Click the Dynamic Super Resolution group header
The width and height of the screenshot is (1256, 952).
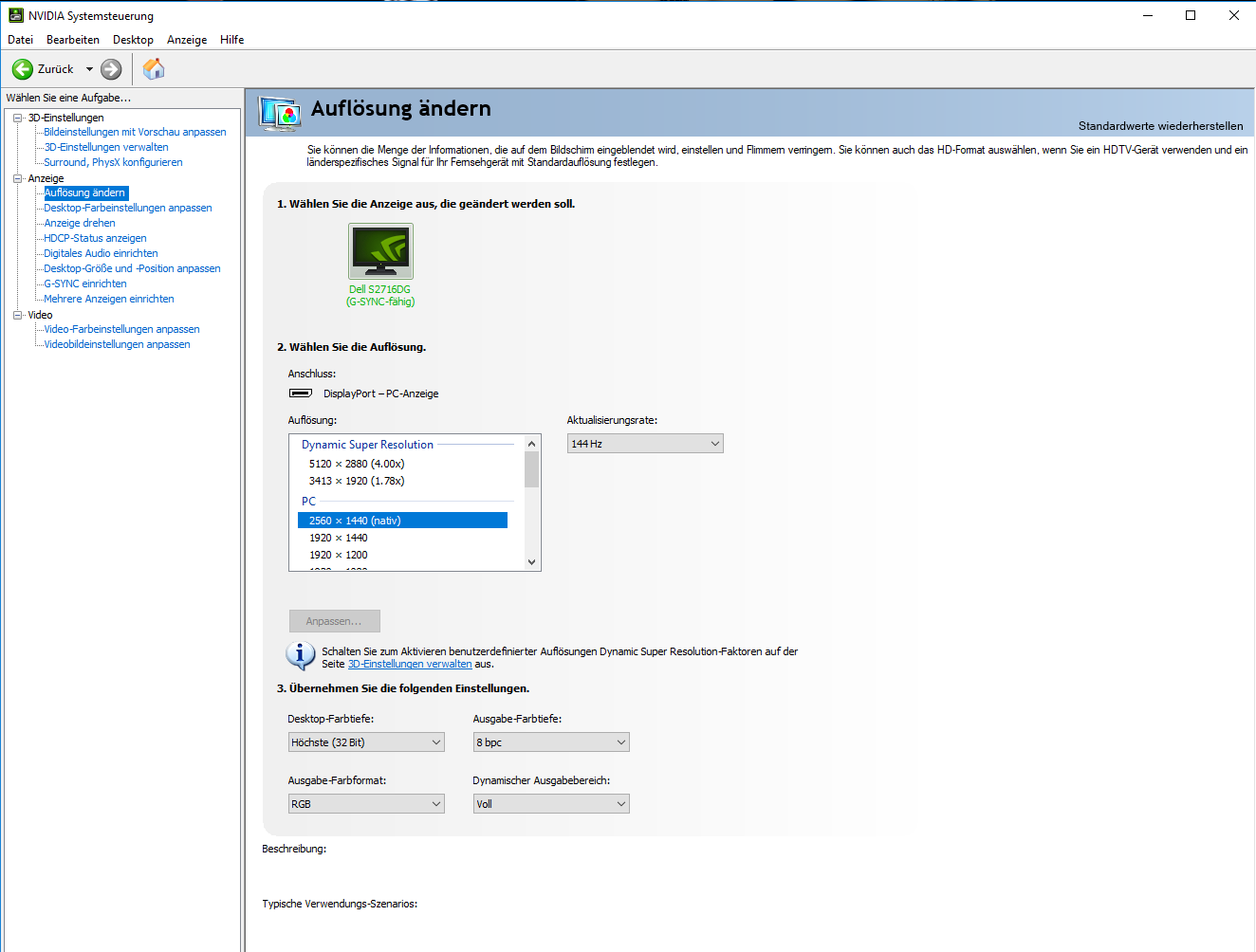(x=367, y=445)
